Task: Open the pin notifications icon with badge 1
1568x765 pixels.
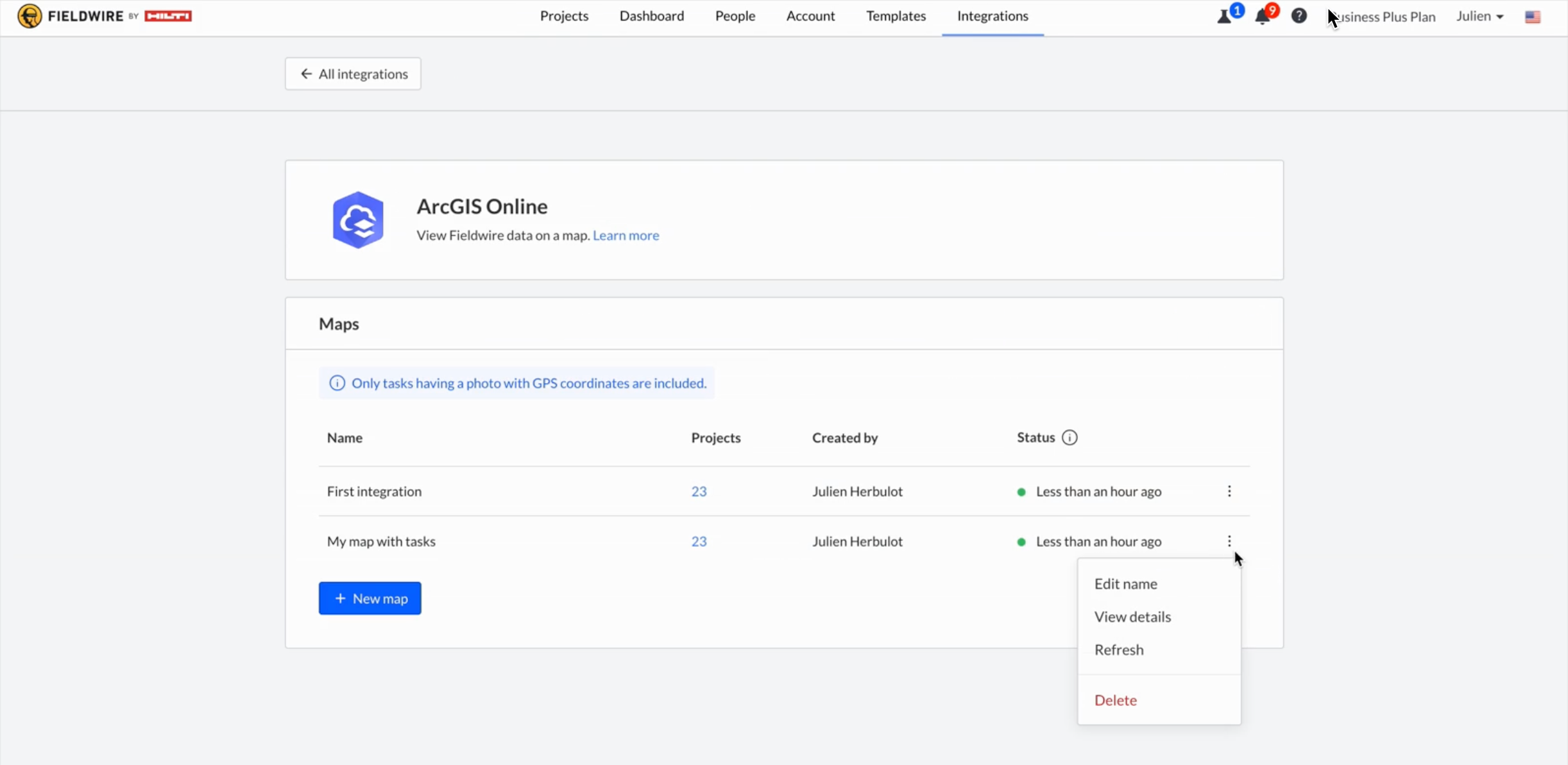Action: pos(1224,17)
